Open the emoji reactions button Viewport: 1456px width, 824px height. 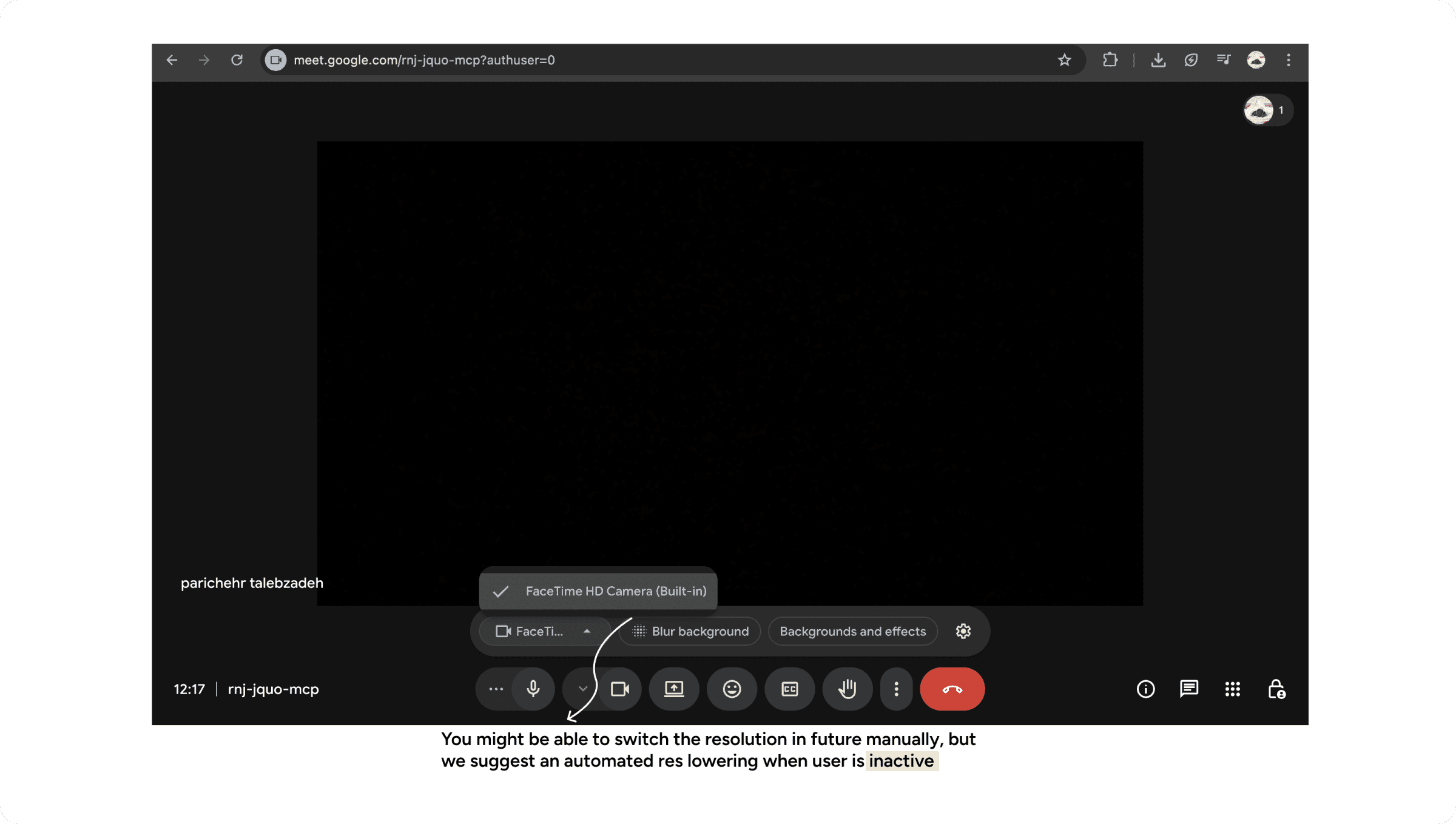coord(732,689)
